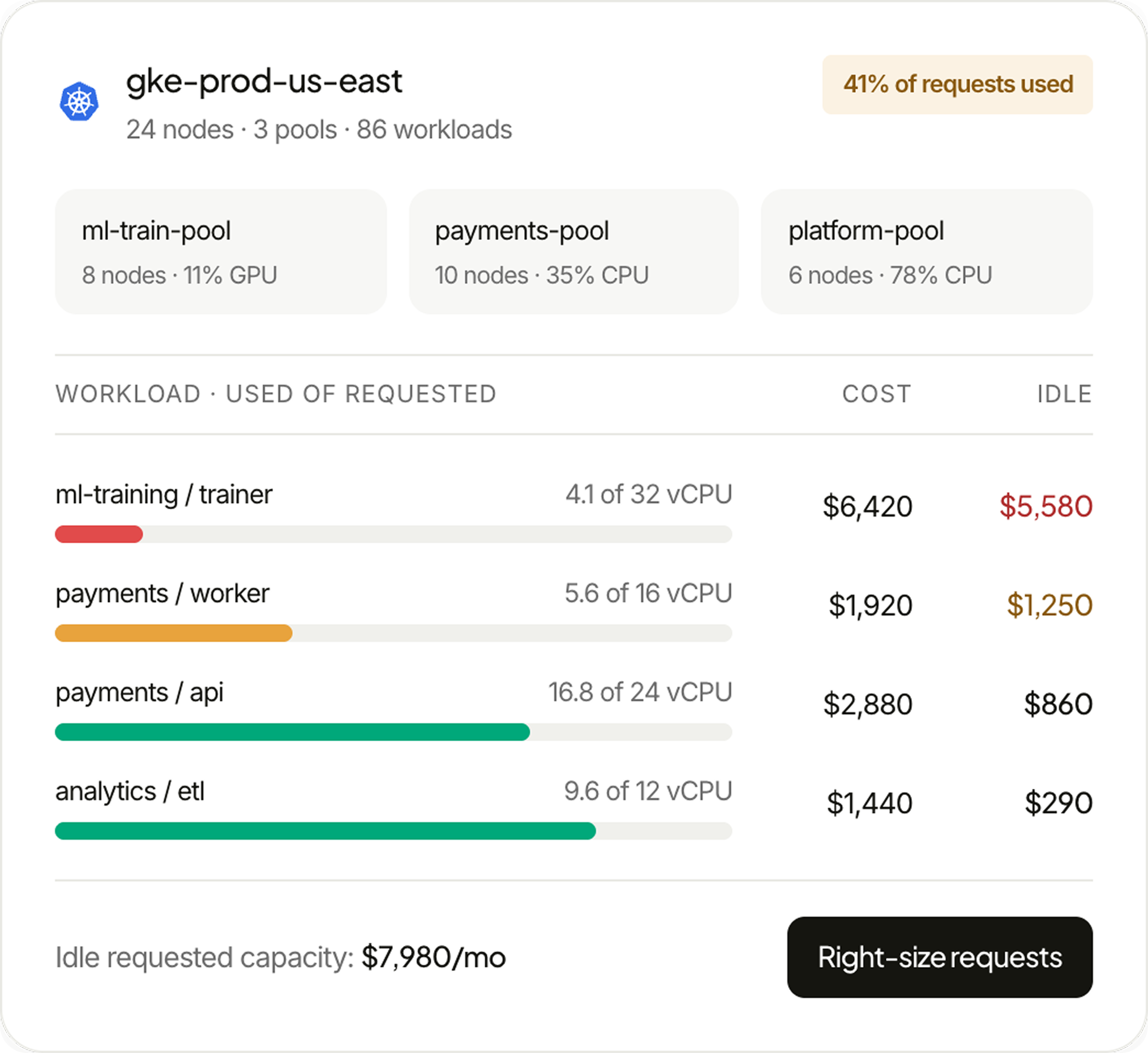Click the green analytics / etl usage bar

pos(325,831)
